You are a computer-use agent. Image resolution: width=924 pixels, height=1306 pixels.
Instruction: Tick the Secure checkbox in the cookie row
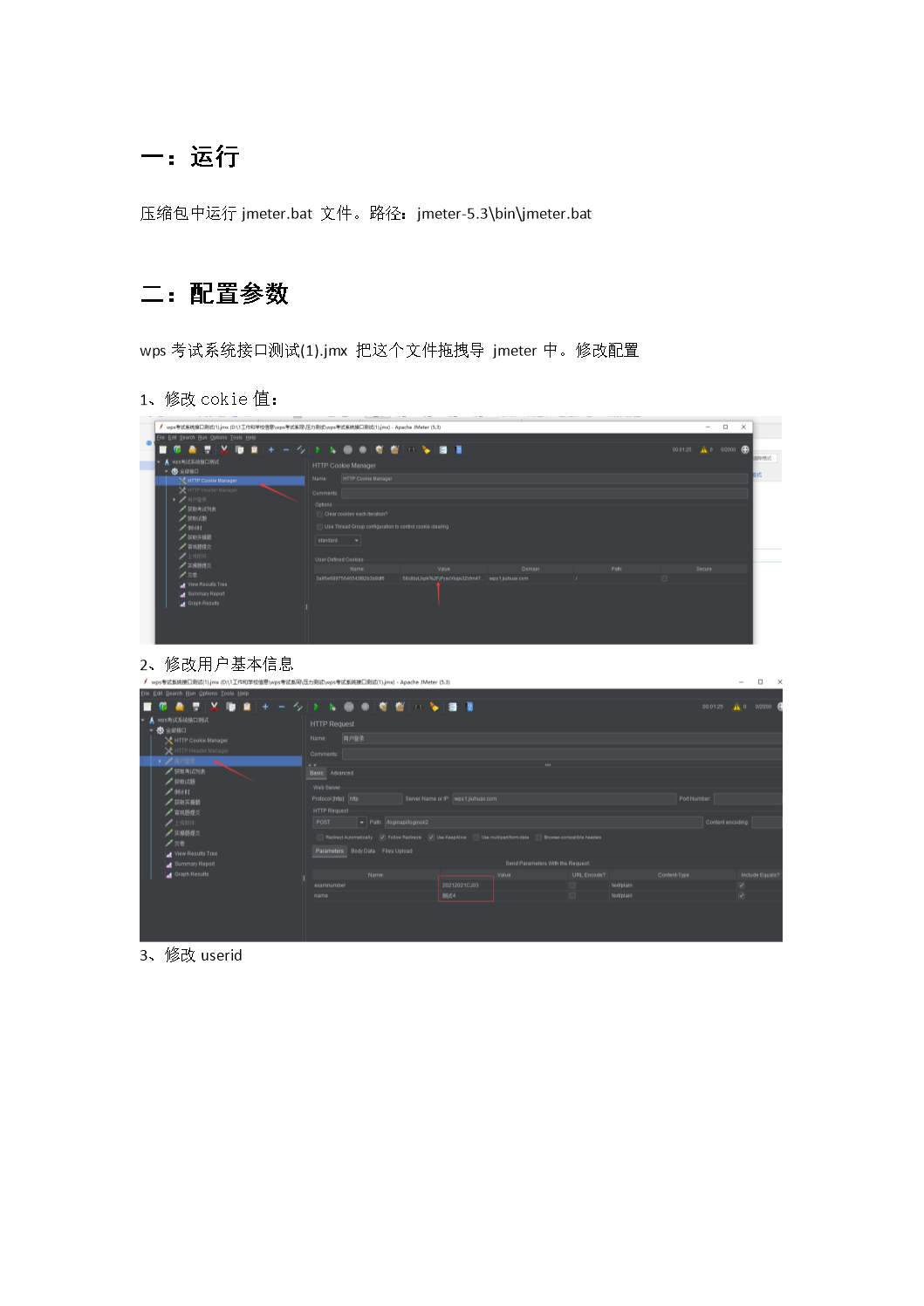coord(664,578)
